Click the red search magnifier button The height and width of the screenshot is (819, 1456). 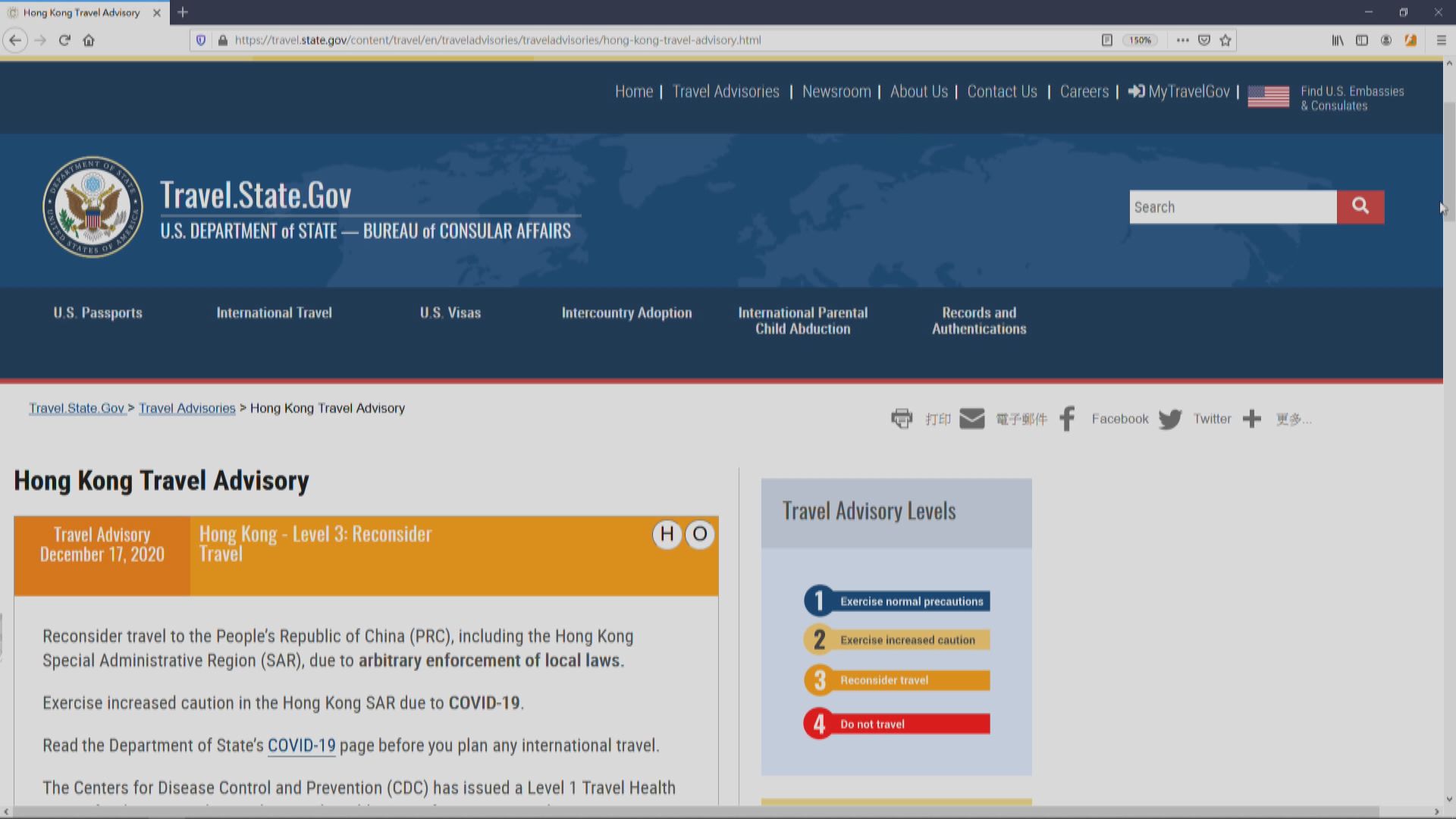click(x=1360, y=206)
